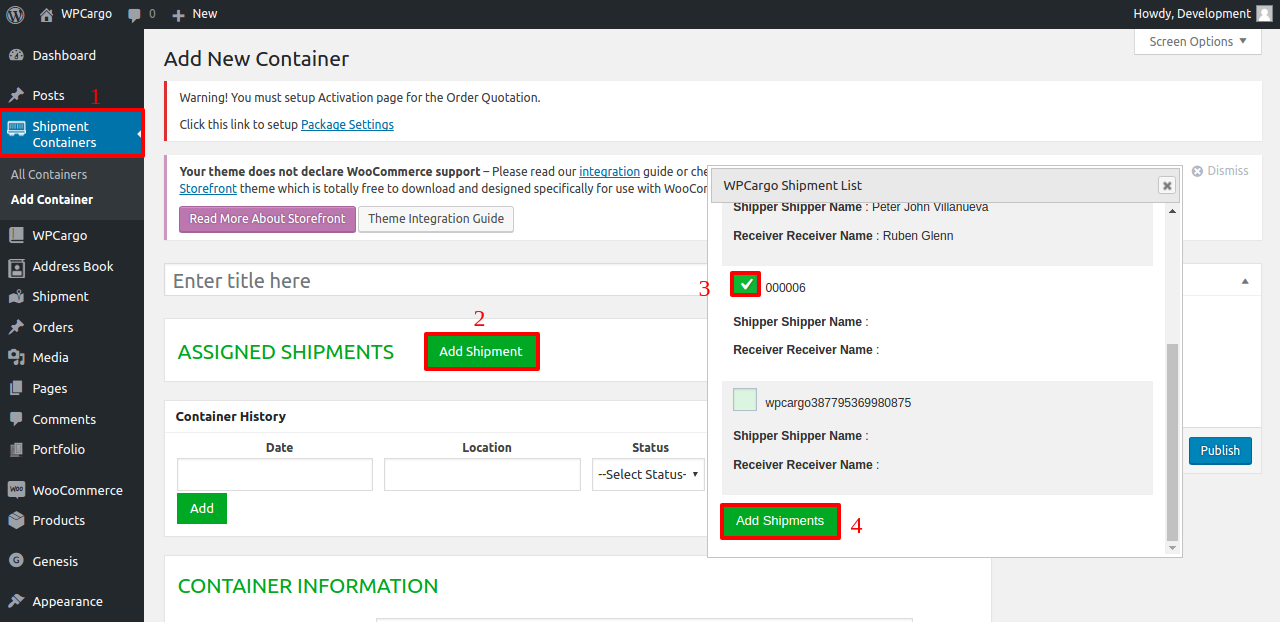This screenshot has height=622, width=1280.
Task: Click the Date input field
Action: pos(275,474)
